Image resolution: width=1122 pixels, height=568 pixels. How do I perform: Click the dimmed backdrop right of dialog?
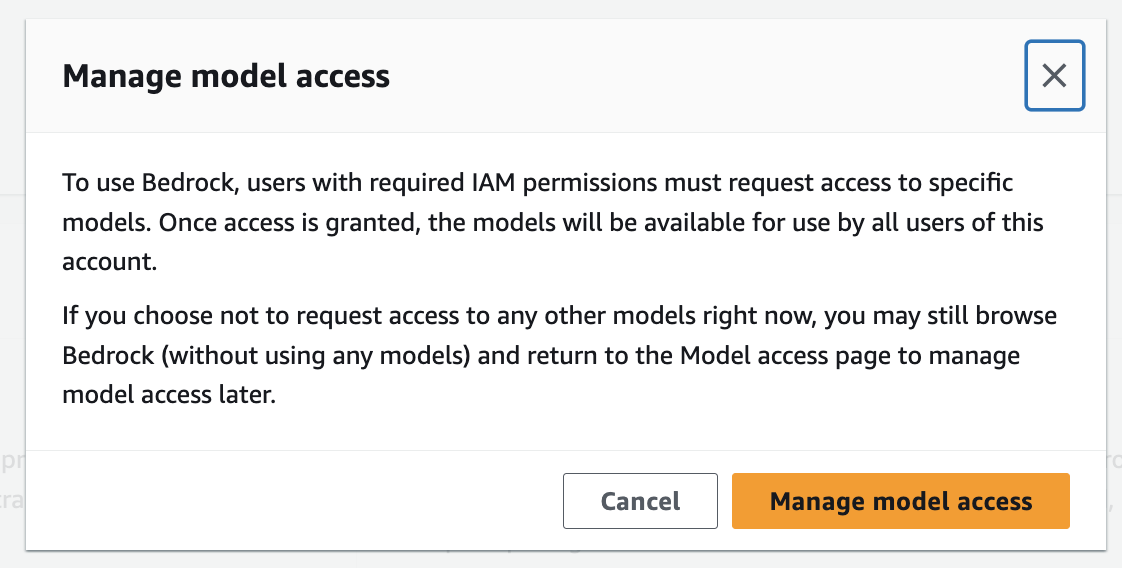point(1114,300)
